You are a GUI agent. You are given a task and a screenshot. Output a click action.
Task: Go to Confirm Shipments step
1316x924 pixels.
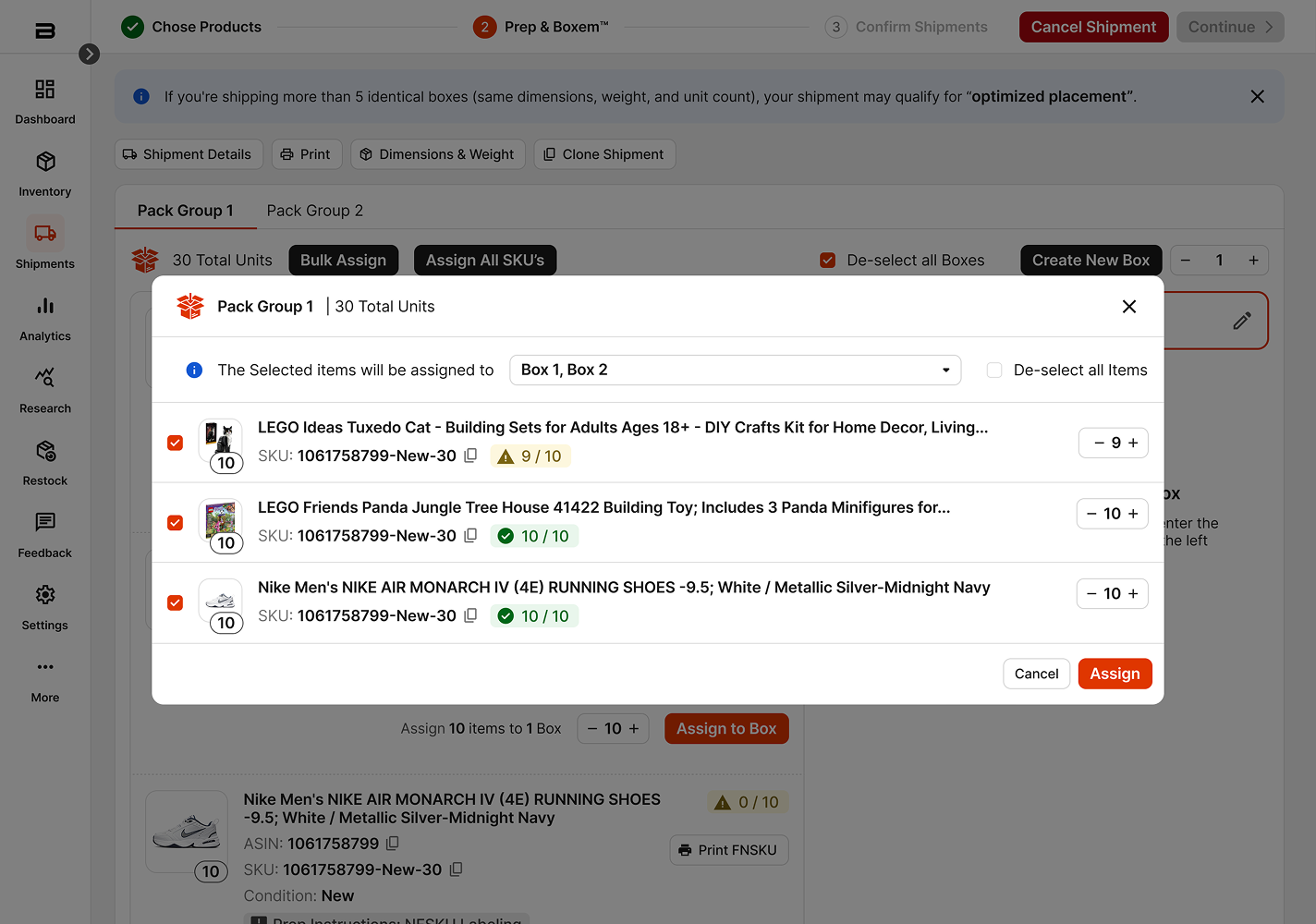coord(907,27)
